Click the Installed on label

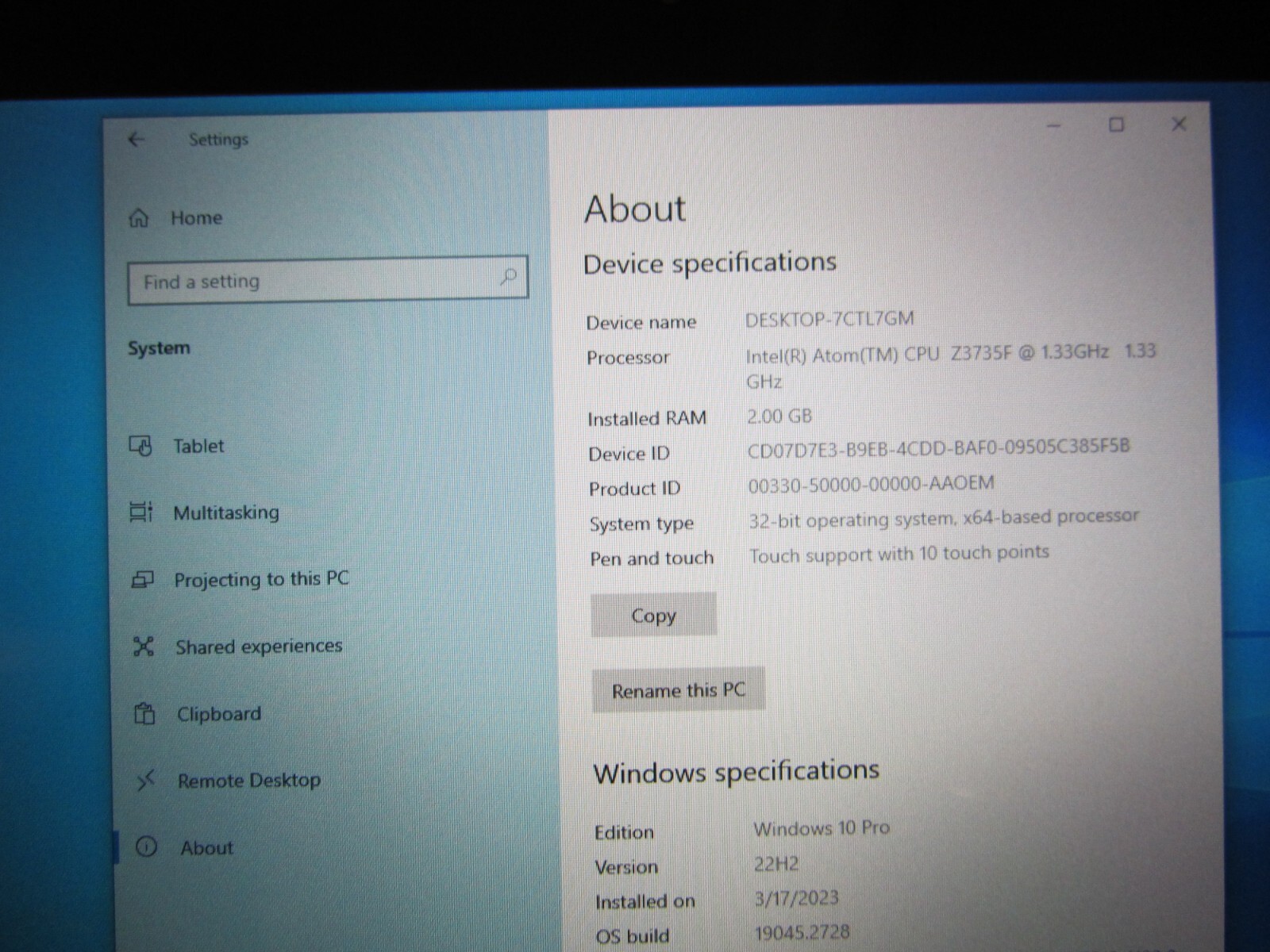click(645, 901)
